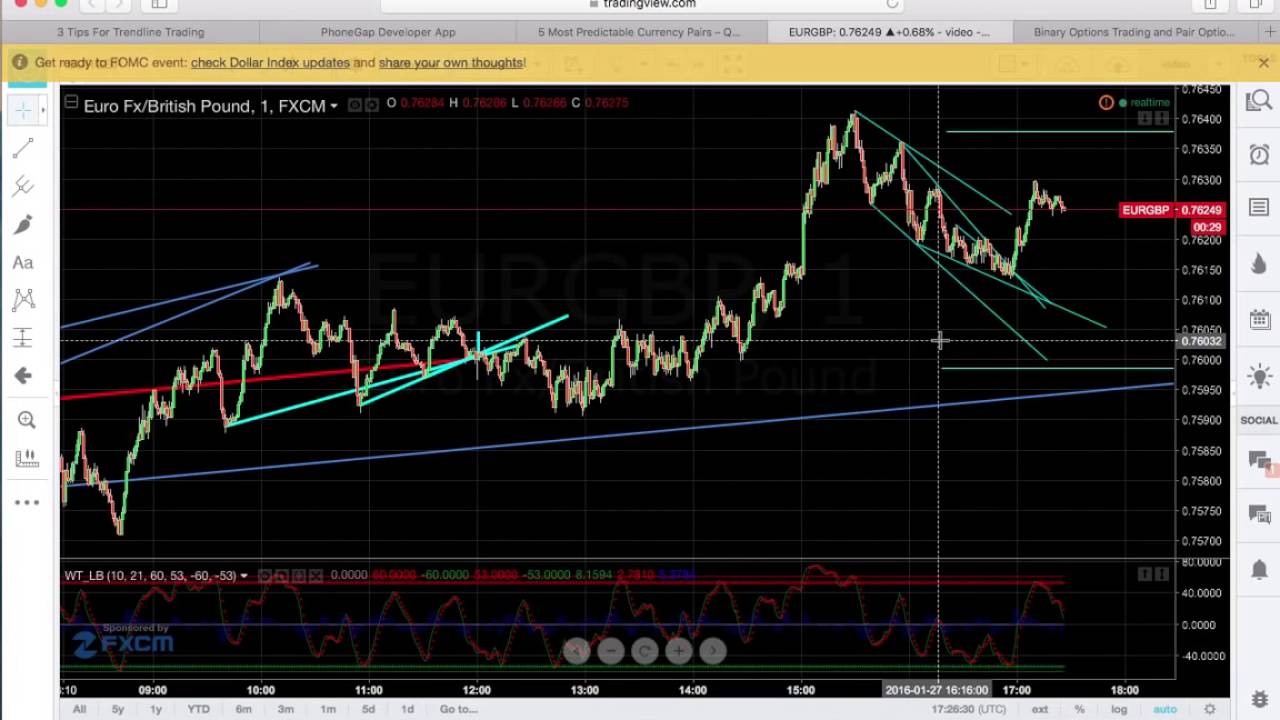Set range to 5y
Screen dimensions: 1280x720
tap(118, 709)
